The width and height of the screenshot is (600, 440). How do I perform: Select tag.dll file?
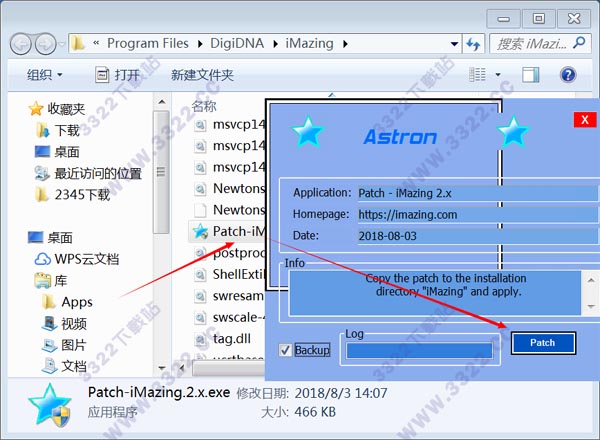click(x=222, y=339)
